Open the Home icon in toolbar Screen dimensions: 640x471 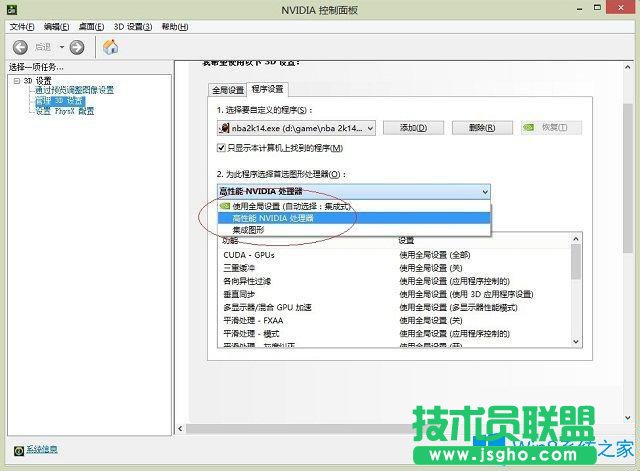click(x=110, y=47)
